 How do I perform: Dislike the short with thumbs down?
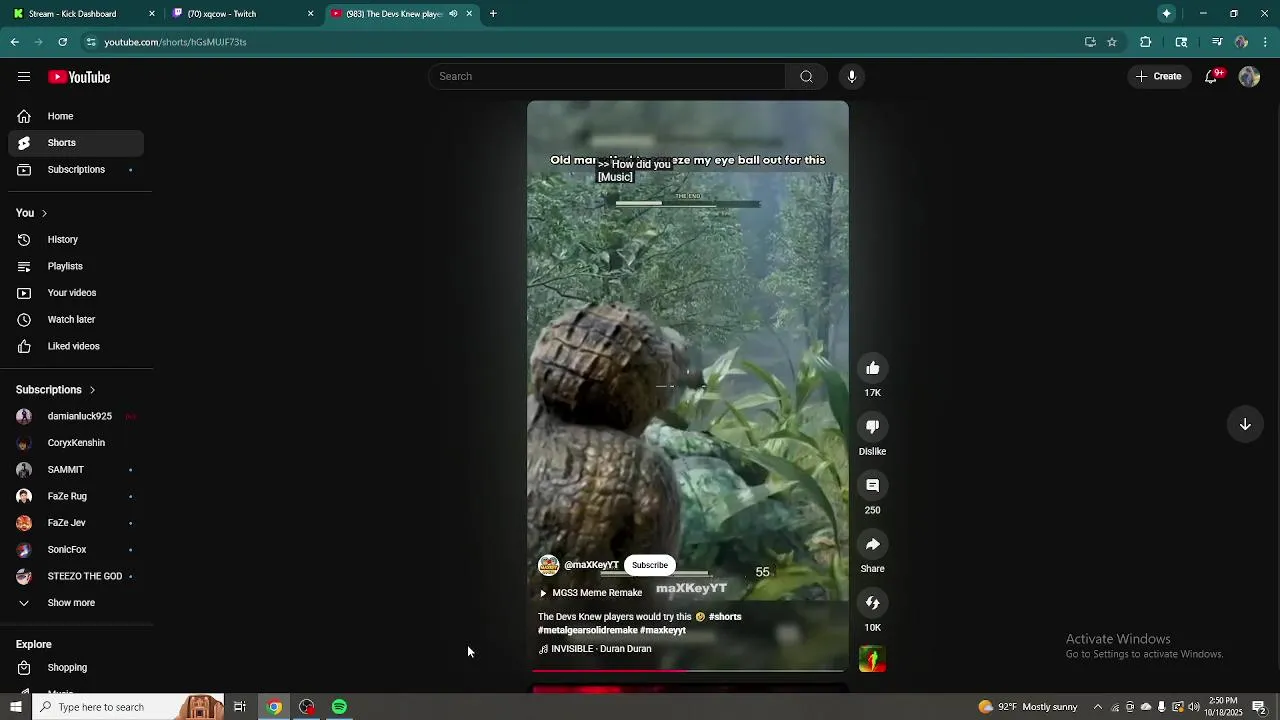(872, 427)
